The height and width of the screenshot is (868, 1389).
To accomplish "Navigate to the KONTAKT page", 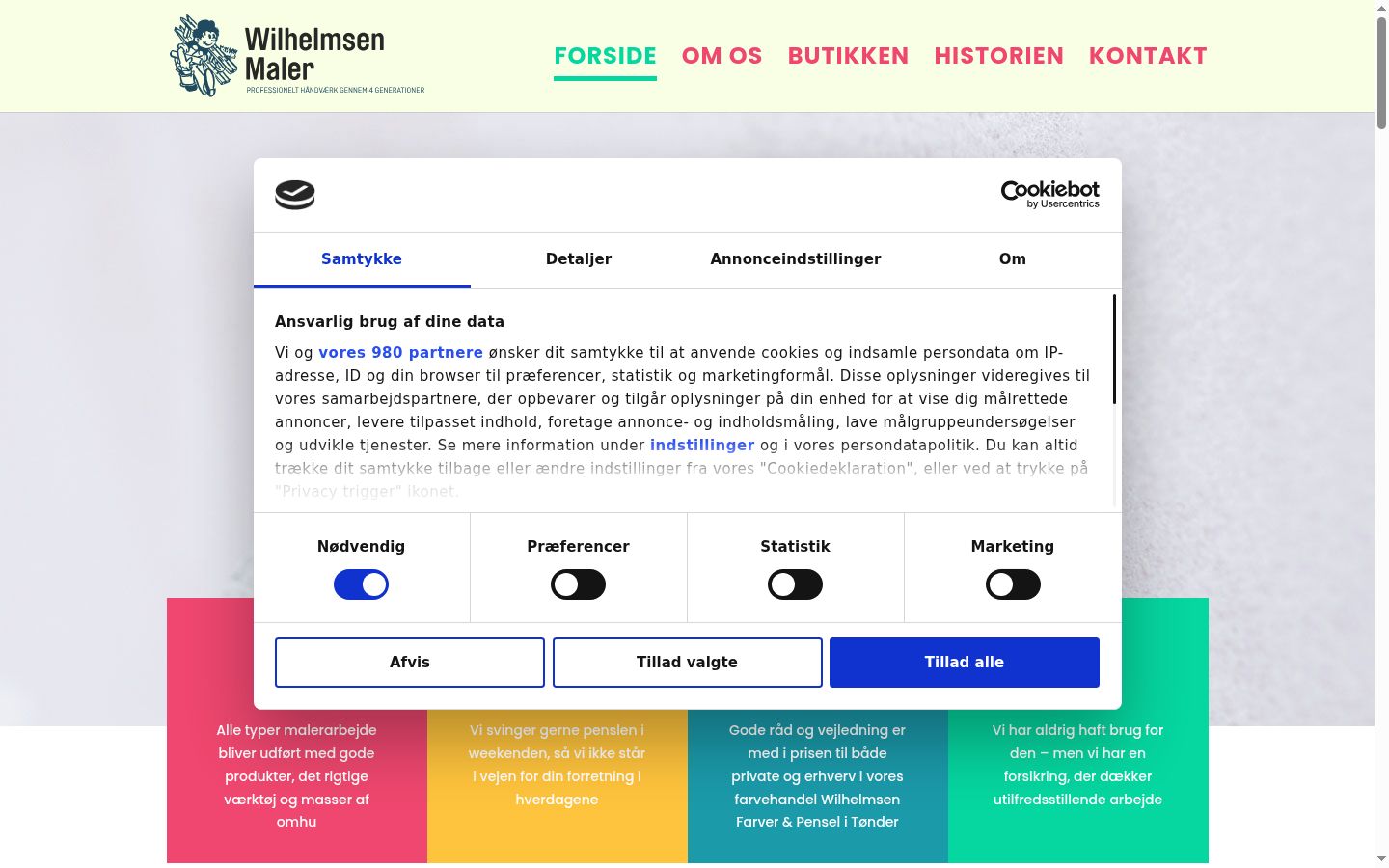I will pos(1148,56).
